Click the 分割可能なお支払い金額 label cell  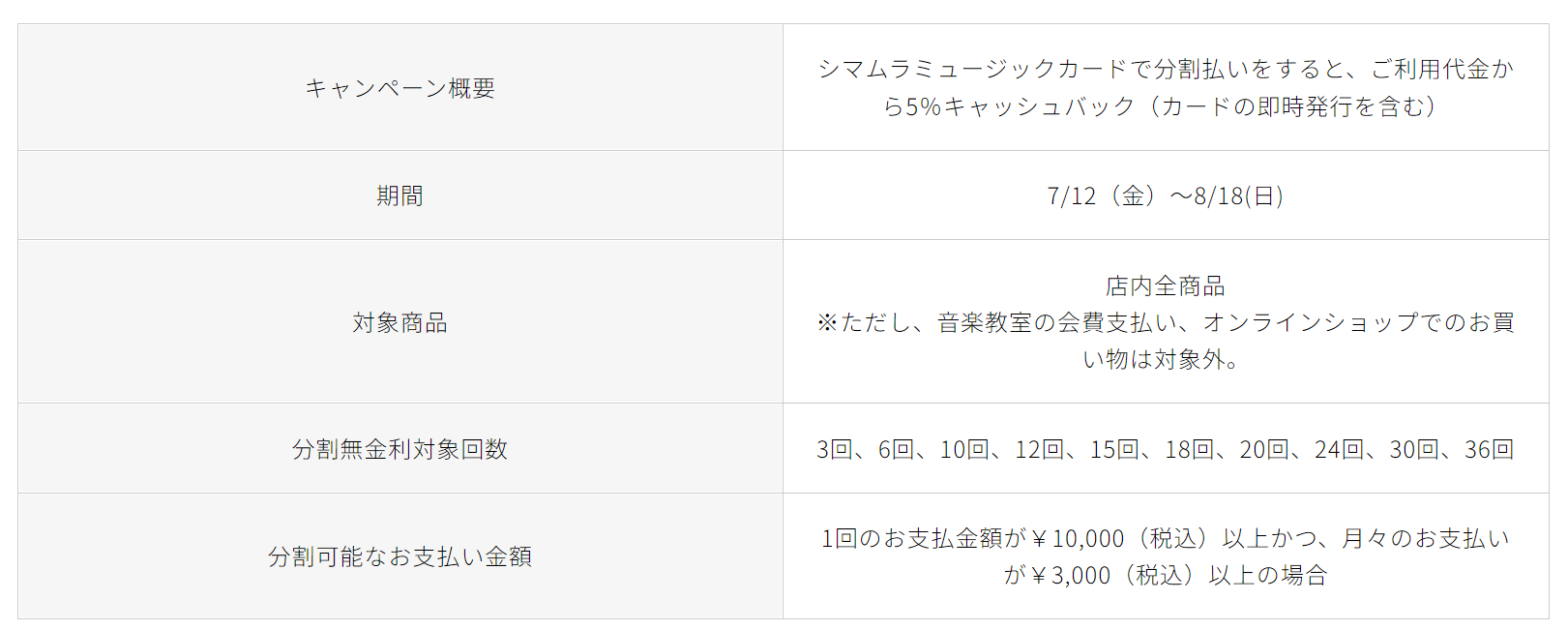click(399, 556)
